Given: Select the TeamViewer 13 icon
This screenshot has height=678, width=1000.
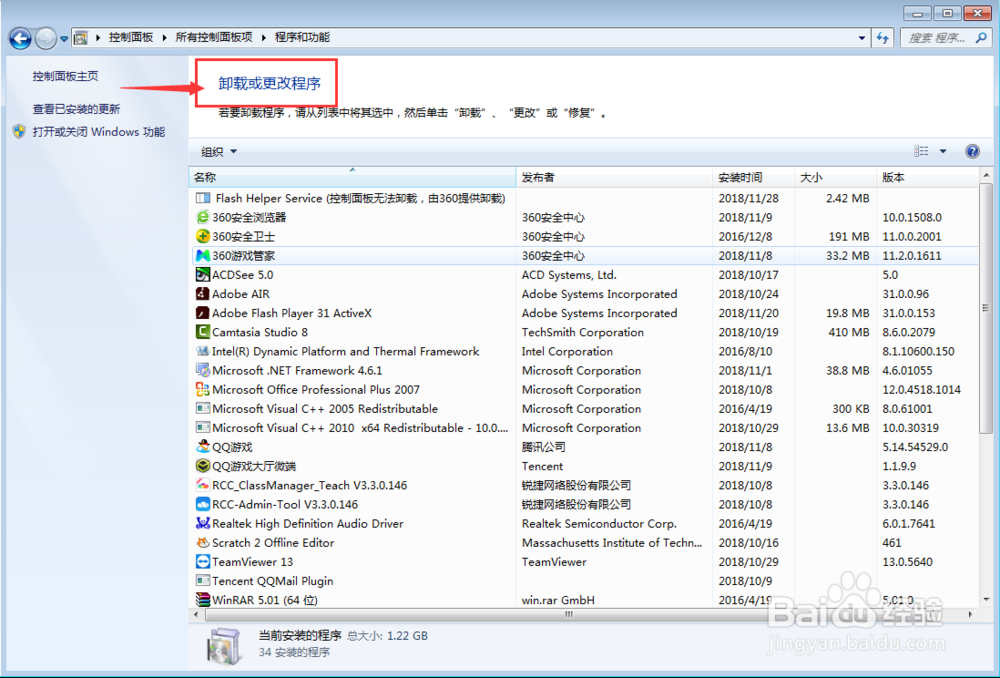Looking at the screenshot, I should click(203, 562).
